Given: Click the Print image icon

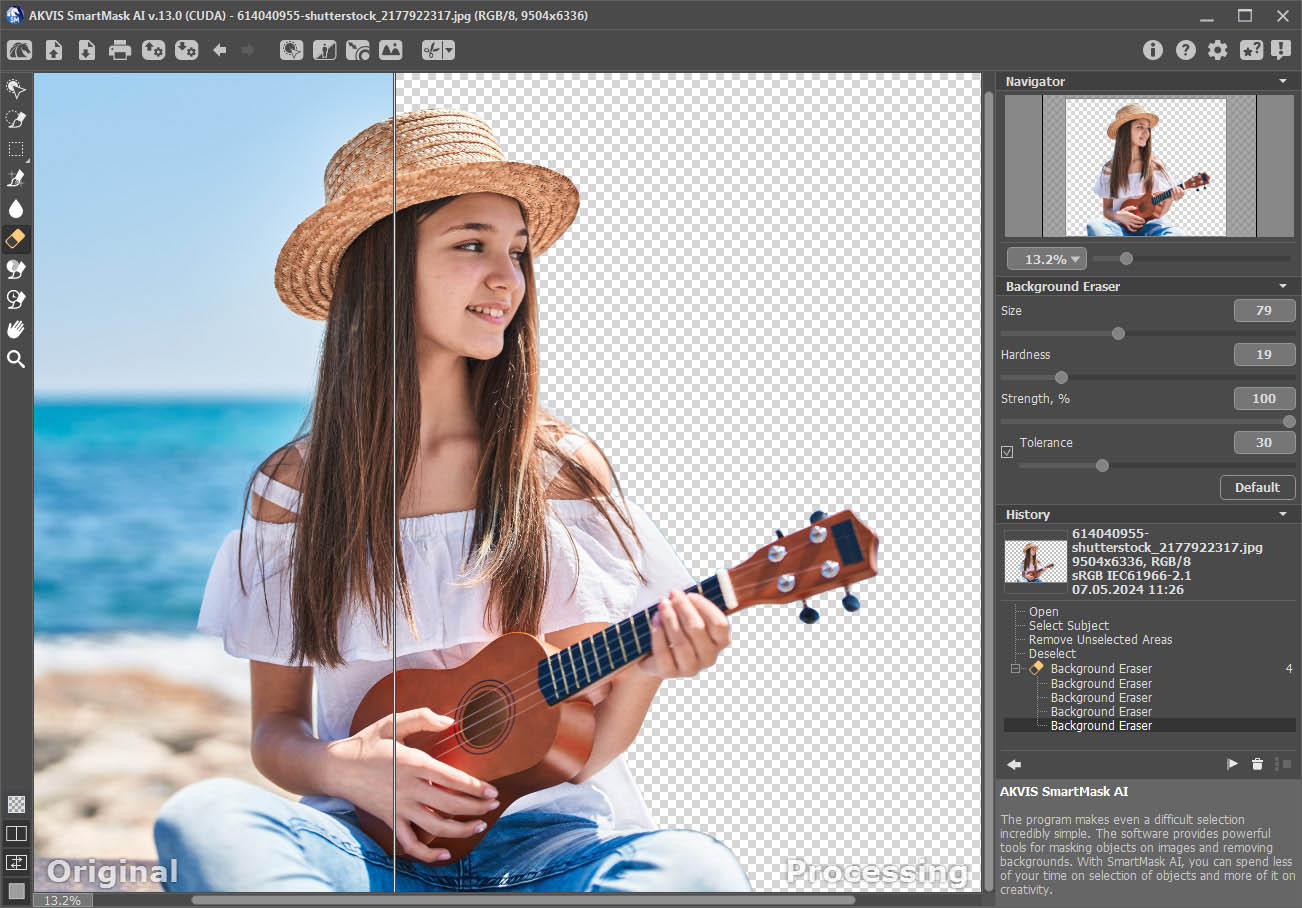Looking at the screenshot, I should 120,50.
